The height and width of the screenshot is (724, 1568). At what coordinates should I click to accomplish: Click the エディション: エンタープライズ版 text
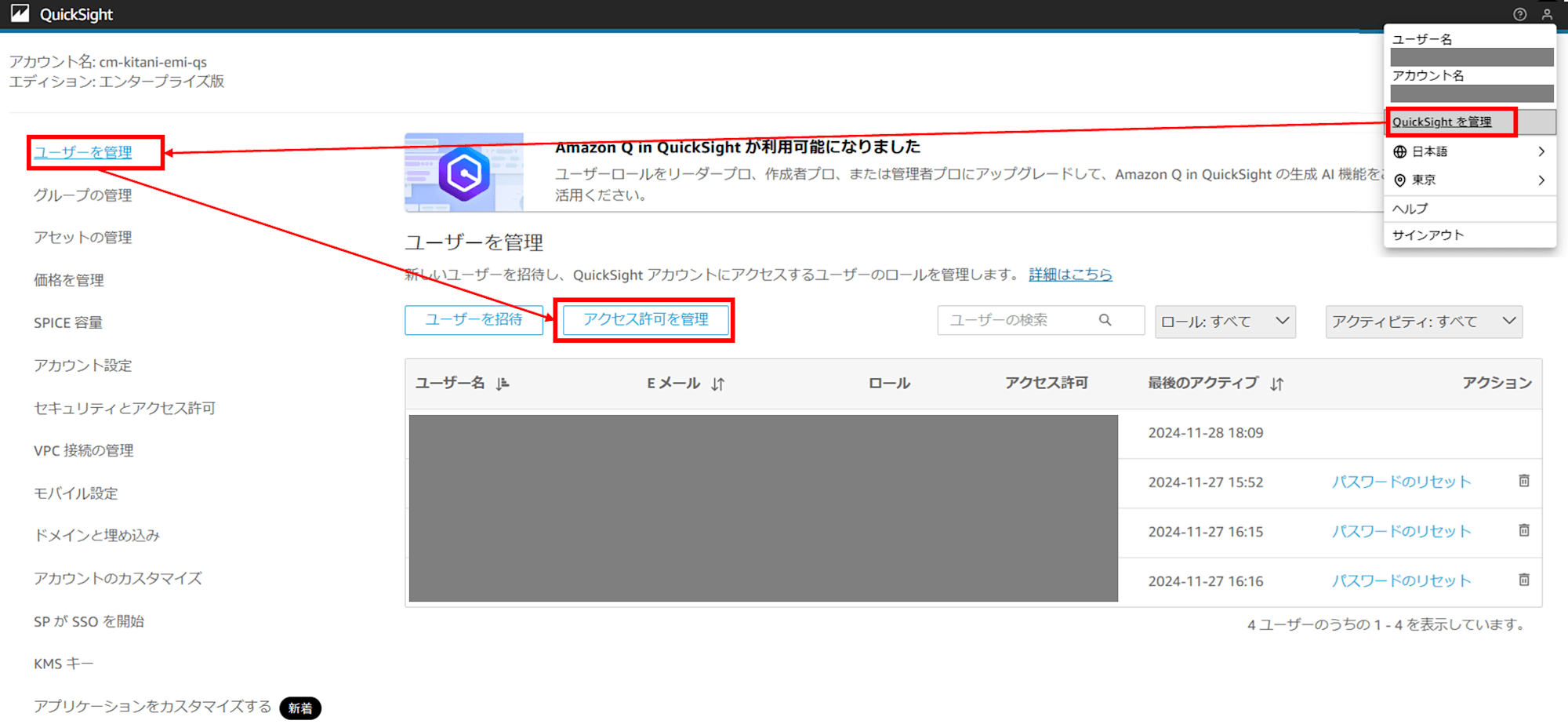point(117,82)
